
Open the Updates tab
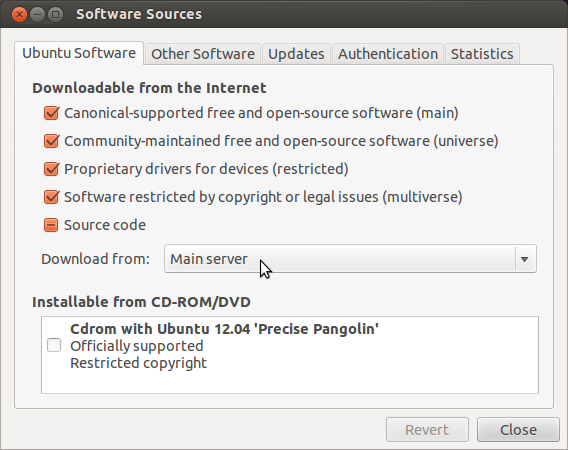(296, 54)
